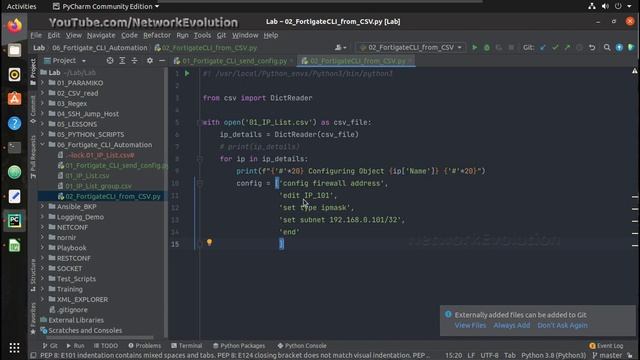
Task: Click the select opened file target icon
Action: (x=110, y=60)
